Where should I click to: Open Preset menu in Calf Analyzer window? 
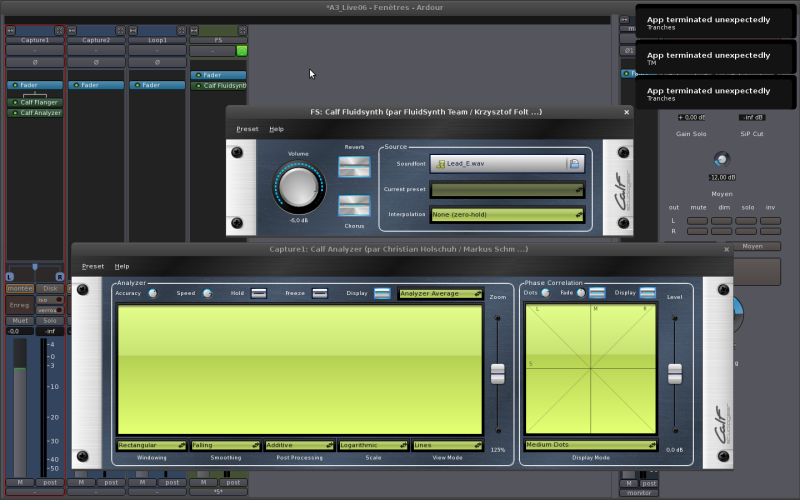coord(93,266)
